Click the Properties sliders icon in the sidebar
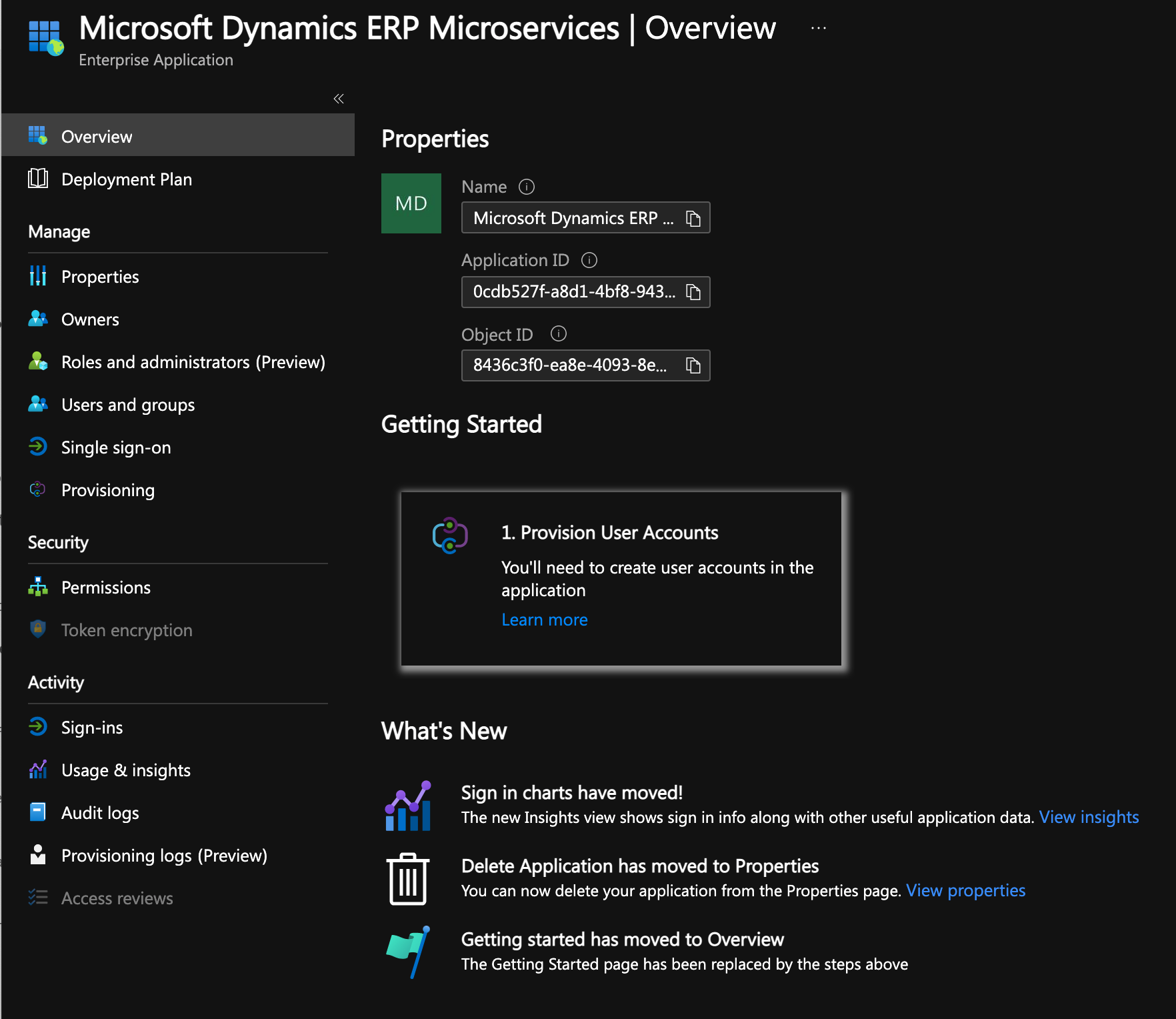This screenshot has height=1019, width=1176. click(38, 275)
